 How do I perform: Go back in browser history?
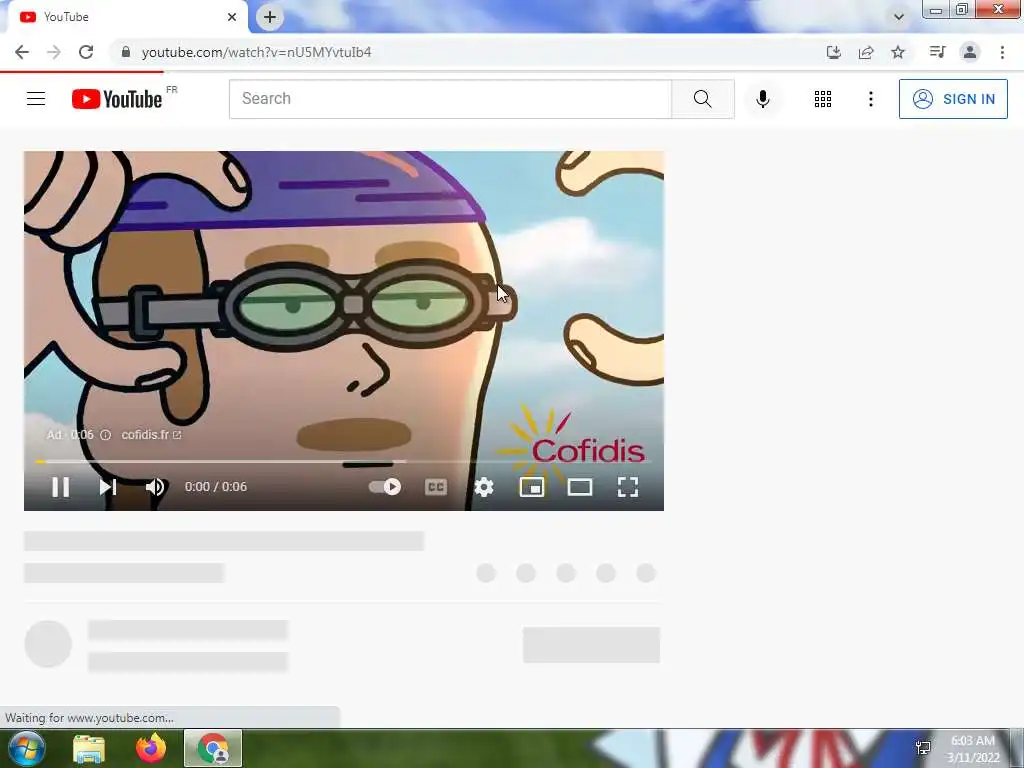click(22, 52)
